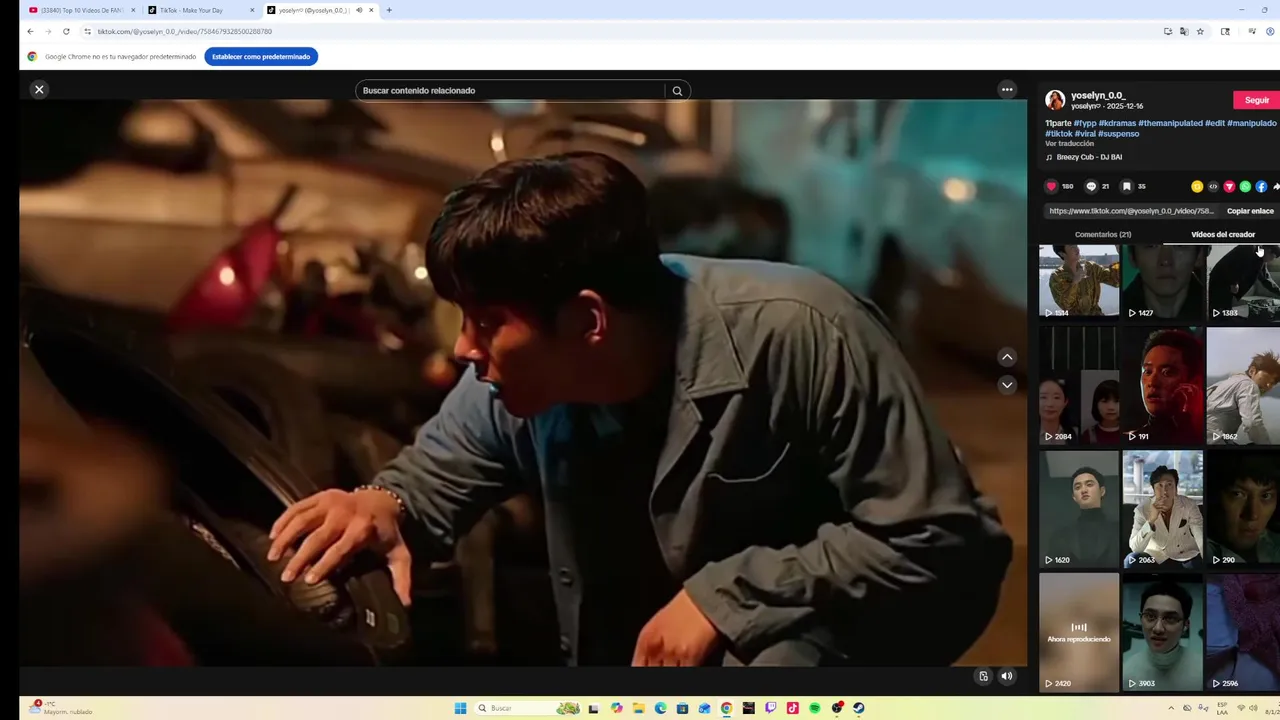Click the Ahora reproduciendo thumbnail
The width and height of the screenshot is (1280, 720).
(1079, 632)
